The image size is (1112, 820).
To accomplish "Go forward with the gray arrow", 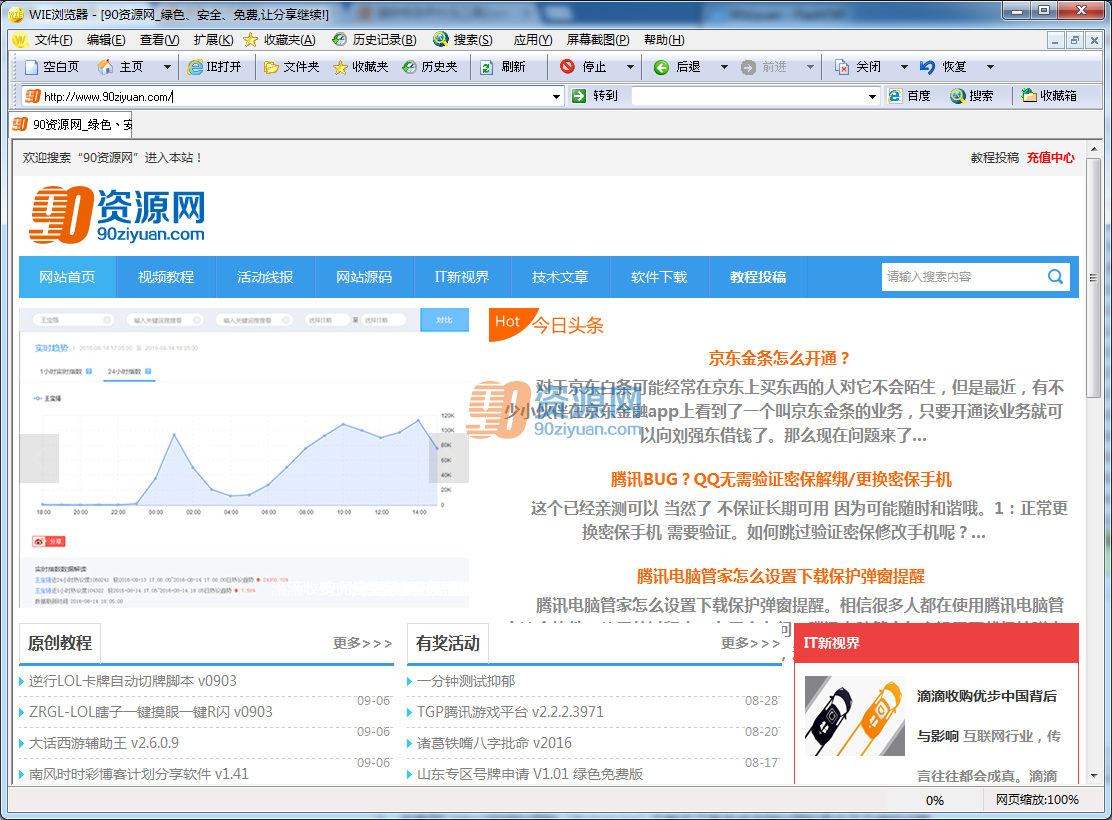I will tap(748, 67).
